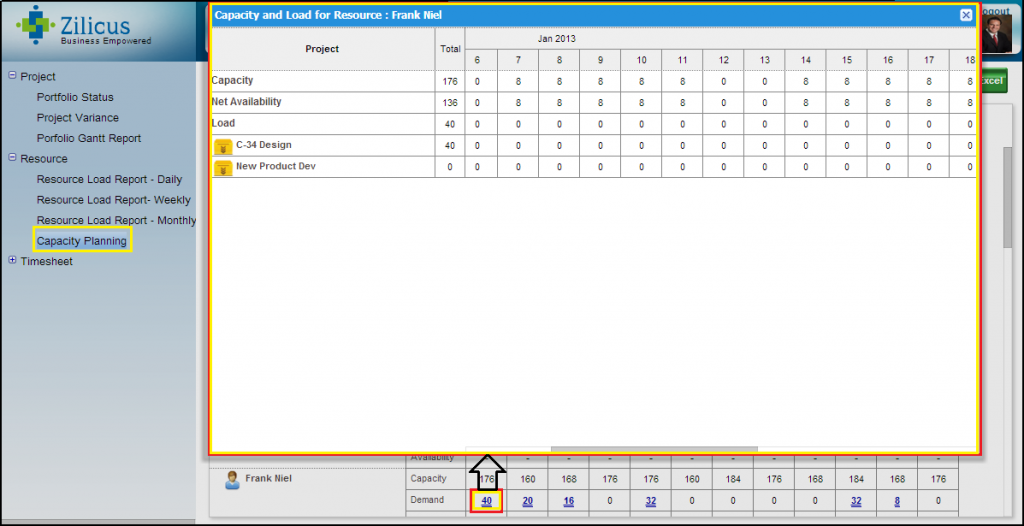Image resolution: width=1024 pixels, height=526 pixels.
Task: Click the demand value 16 link
Action: point(568,501)
